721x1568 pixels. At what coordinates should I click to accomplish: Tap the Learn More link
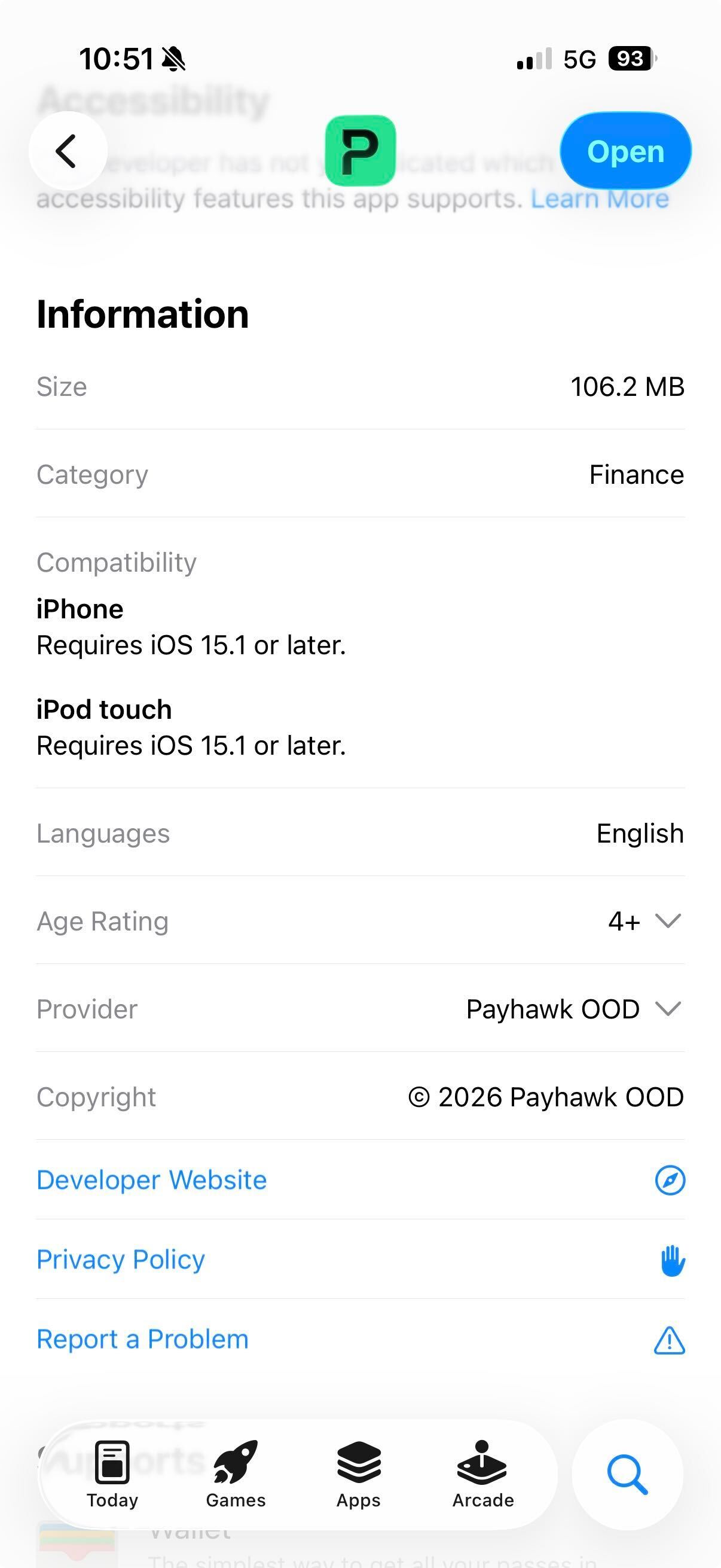click(x=603, y=198)
